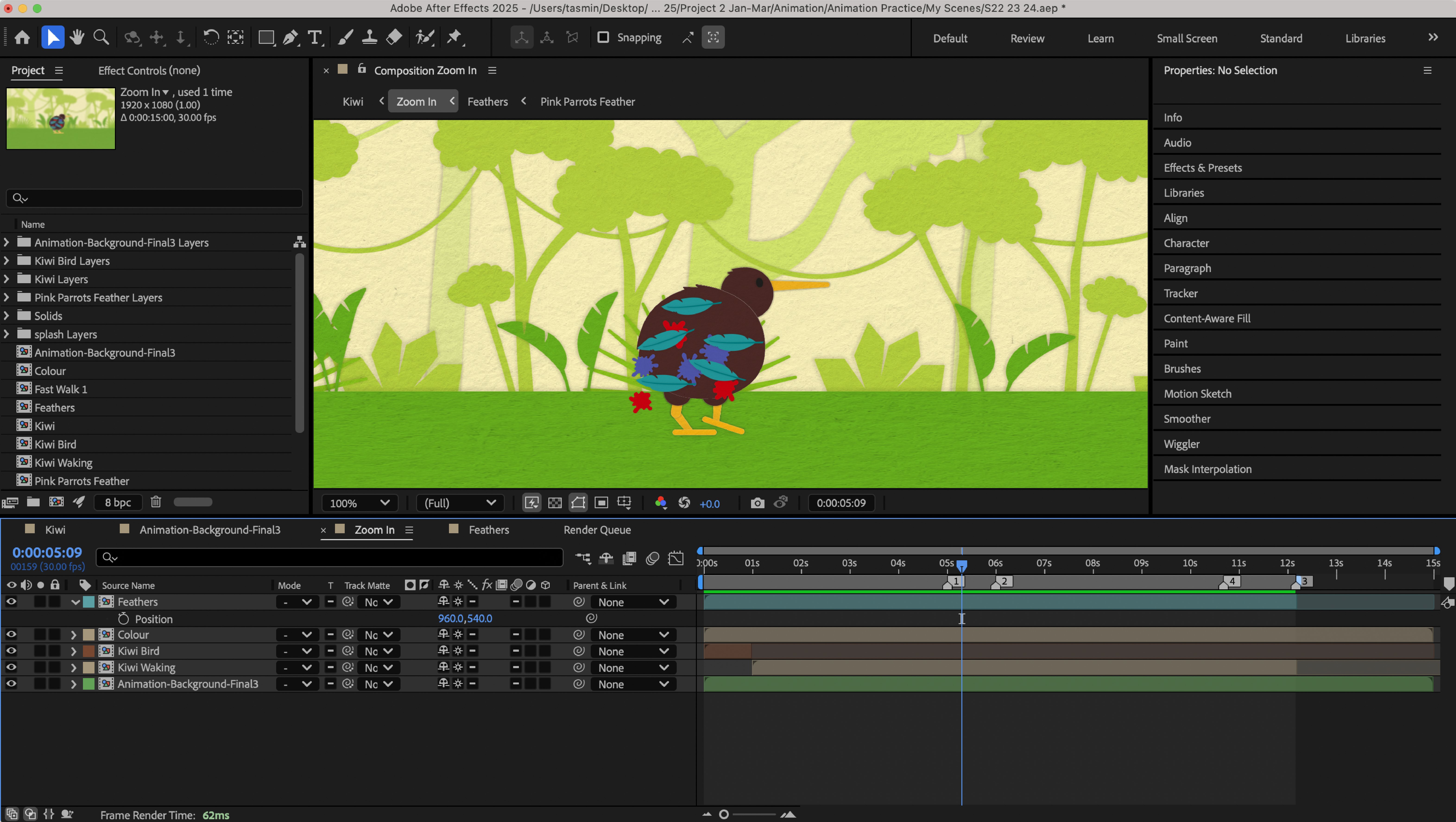Expand Kiwi Bird Layers folder
The image size is (1456, 822).
tap(6, 261)
